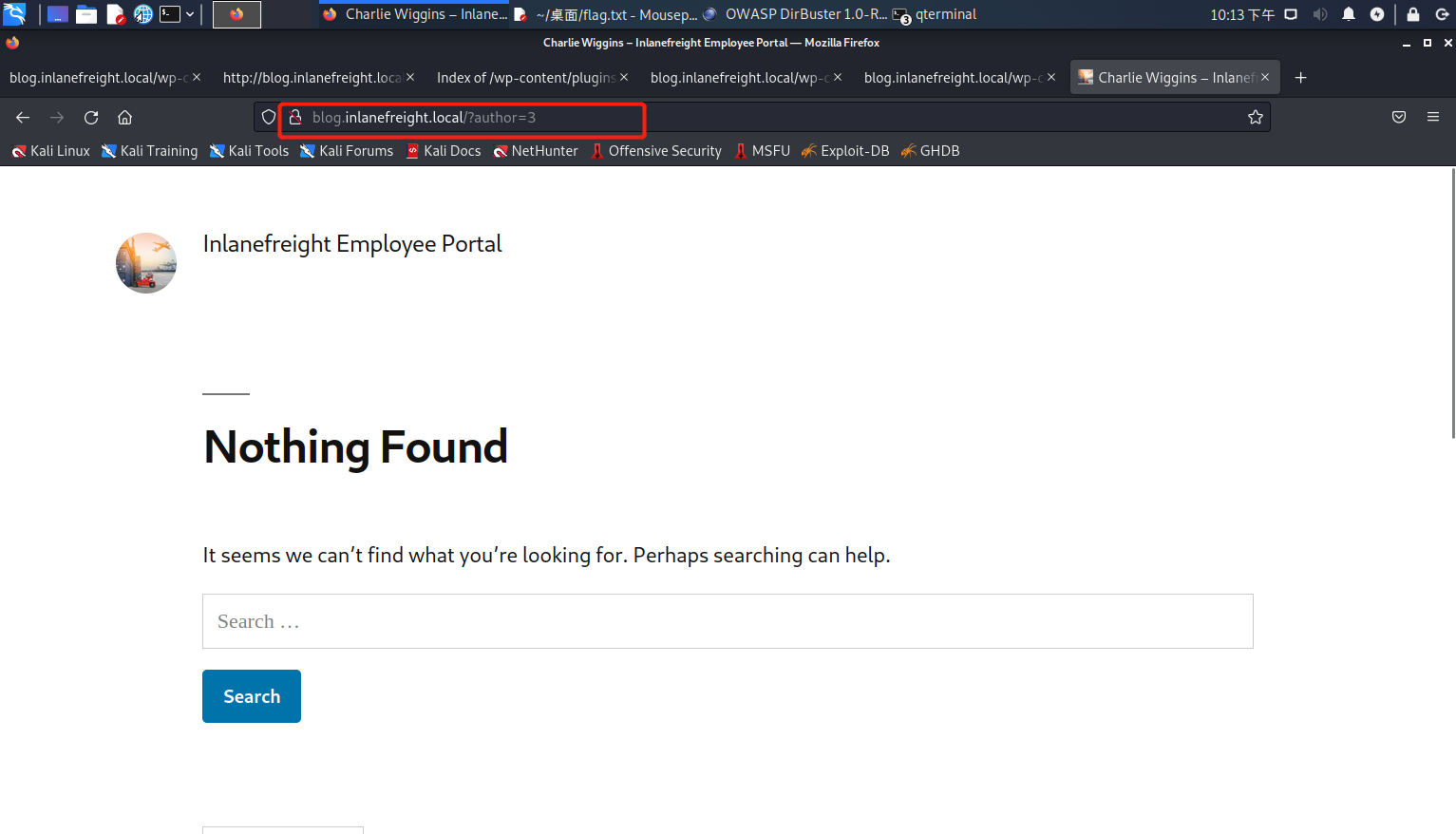Open the text editor launcher in panel
The height and width of the screenshot is (834, 1456).
(115, 14)
